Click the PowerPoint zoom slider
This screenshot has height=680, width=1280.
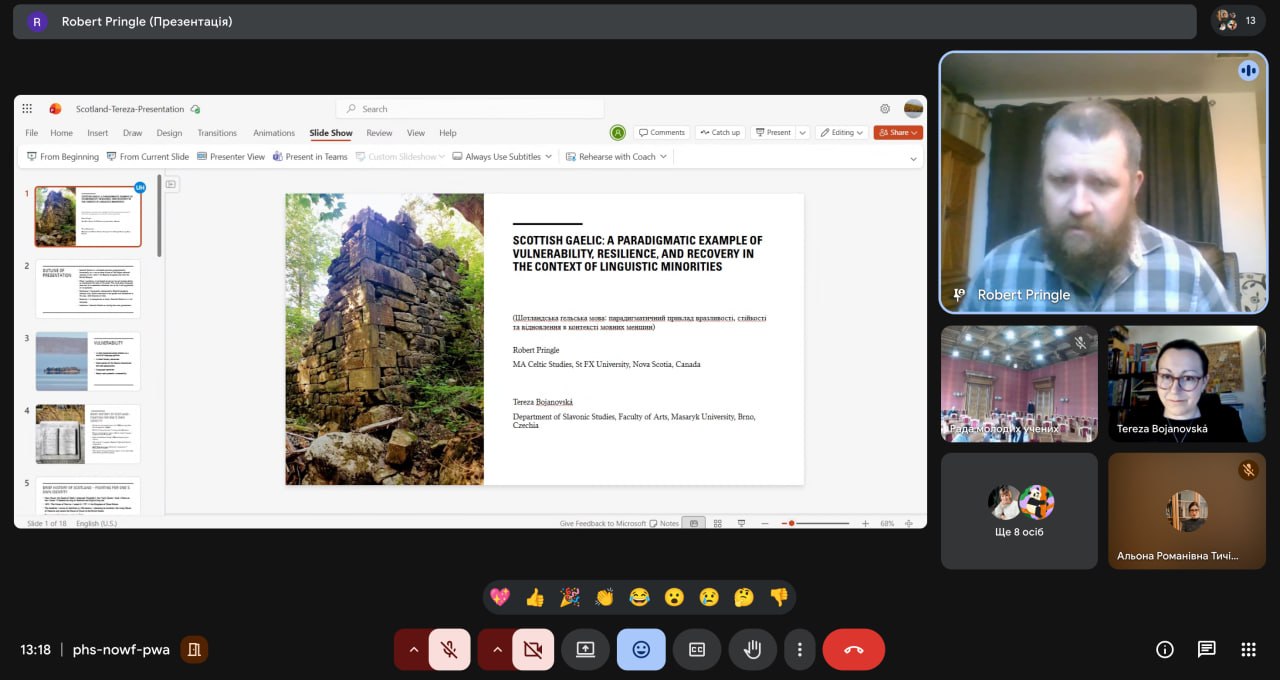pyautogui.click(x=820, y=523)
